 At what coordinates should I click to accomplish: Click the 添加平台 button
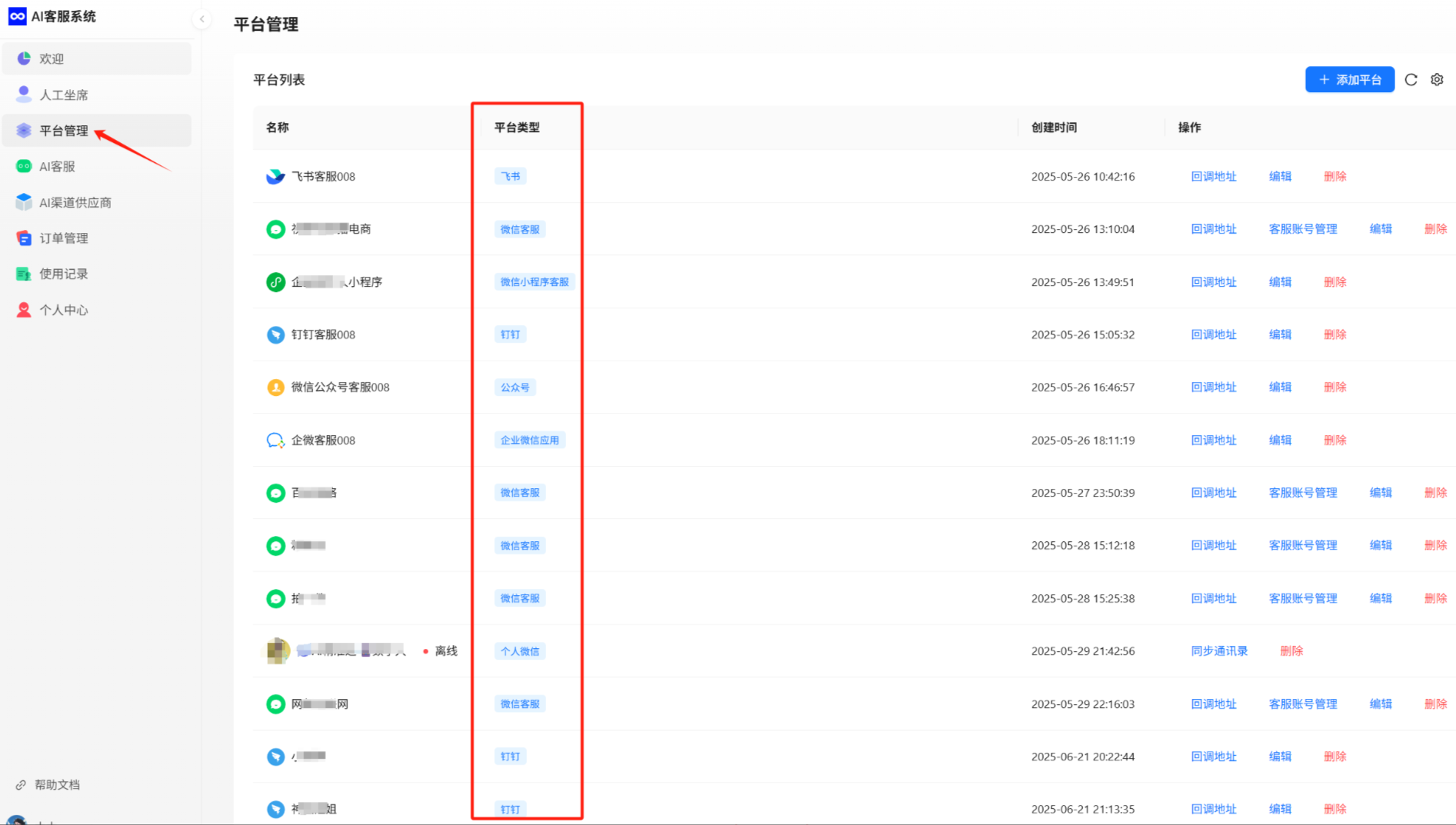pyautogui.click(x=1349, y=79)
